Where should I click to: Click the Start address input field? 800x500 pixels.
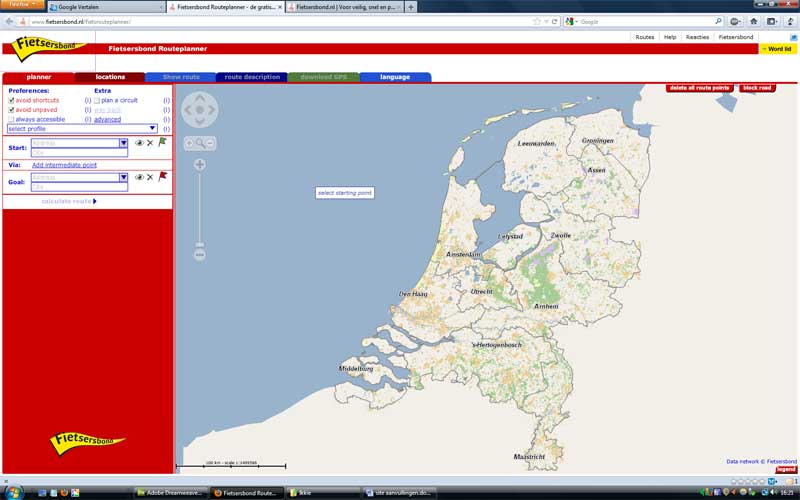tap(75, 143)
